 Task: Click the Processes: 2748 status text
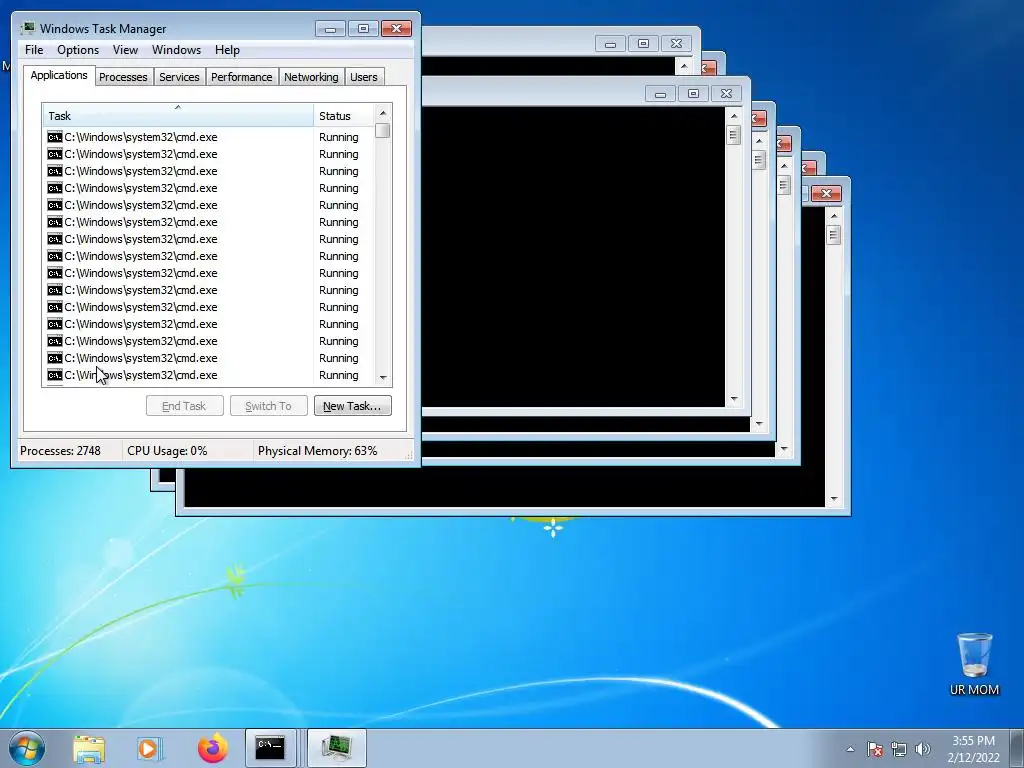[x=60, y=451]
